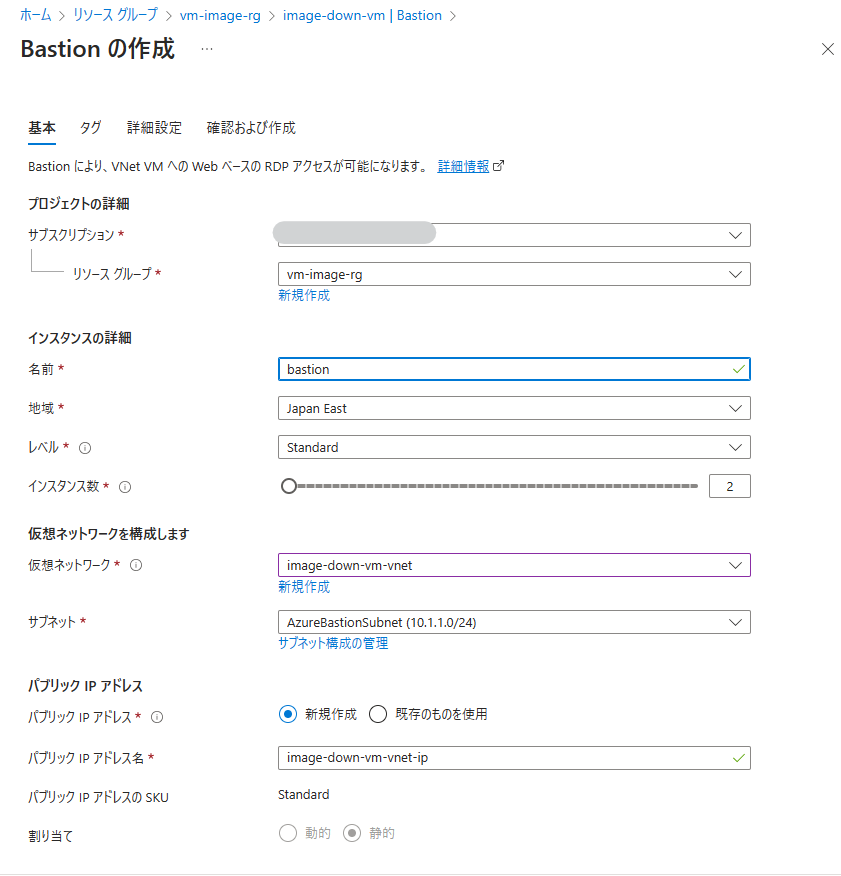Screen dimensions: 841x876
Task: Open the ellipsis more options menu
Action: 207,49
